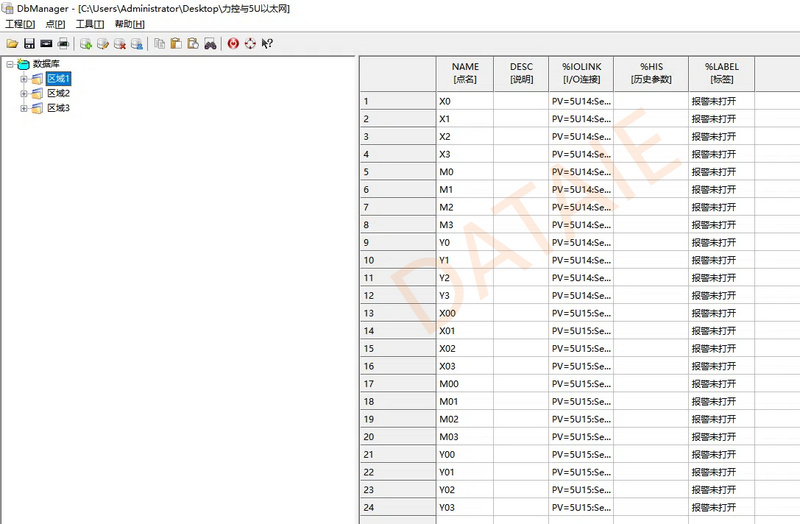Click the paste clipboard icon
The image size is (800, 524).
[176, 44]
